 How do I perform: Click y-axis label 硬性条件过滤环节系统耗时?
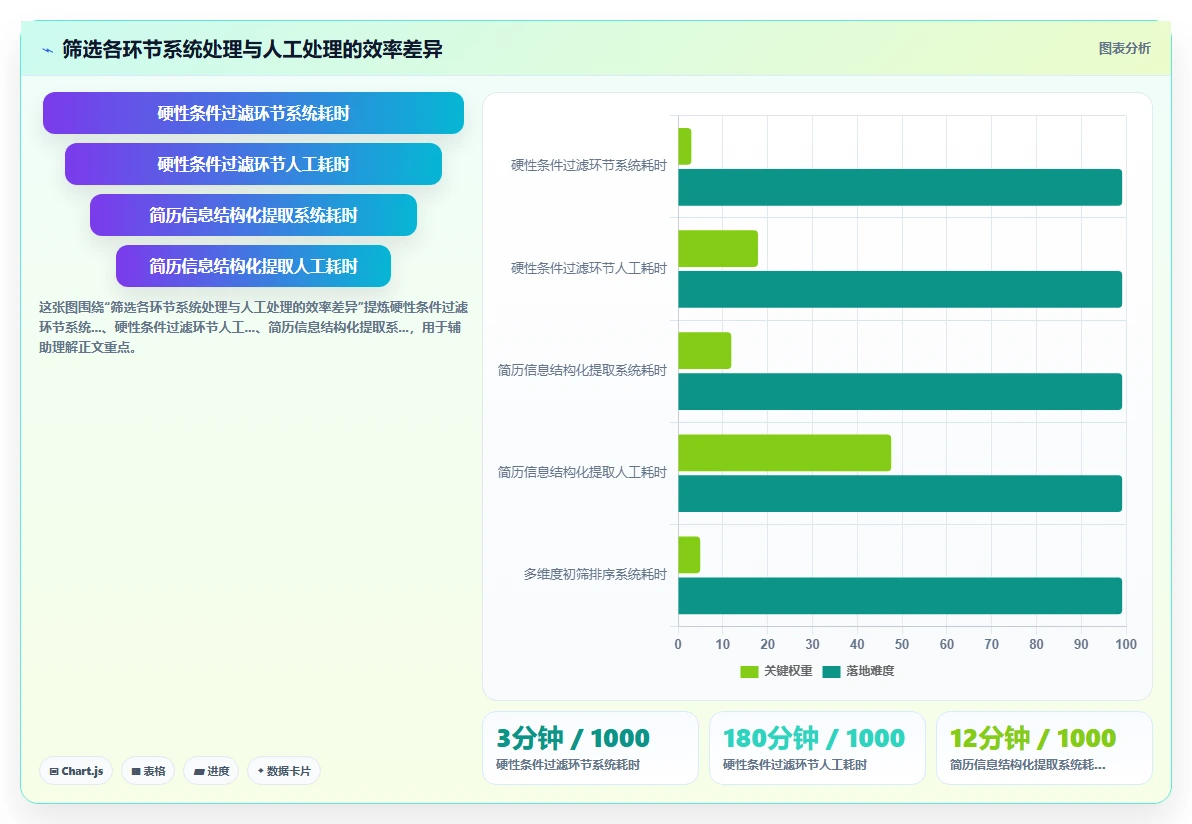pos(588,166)
